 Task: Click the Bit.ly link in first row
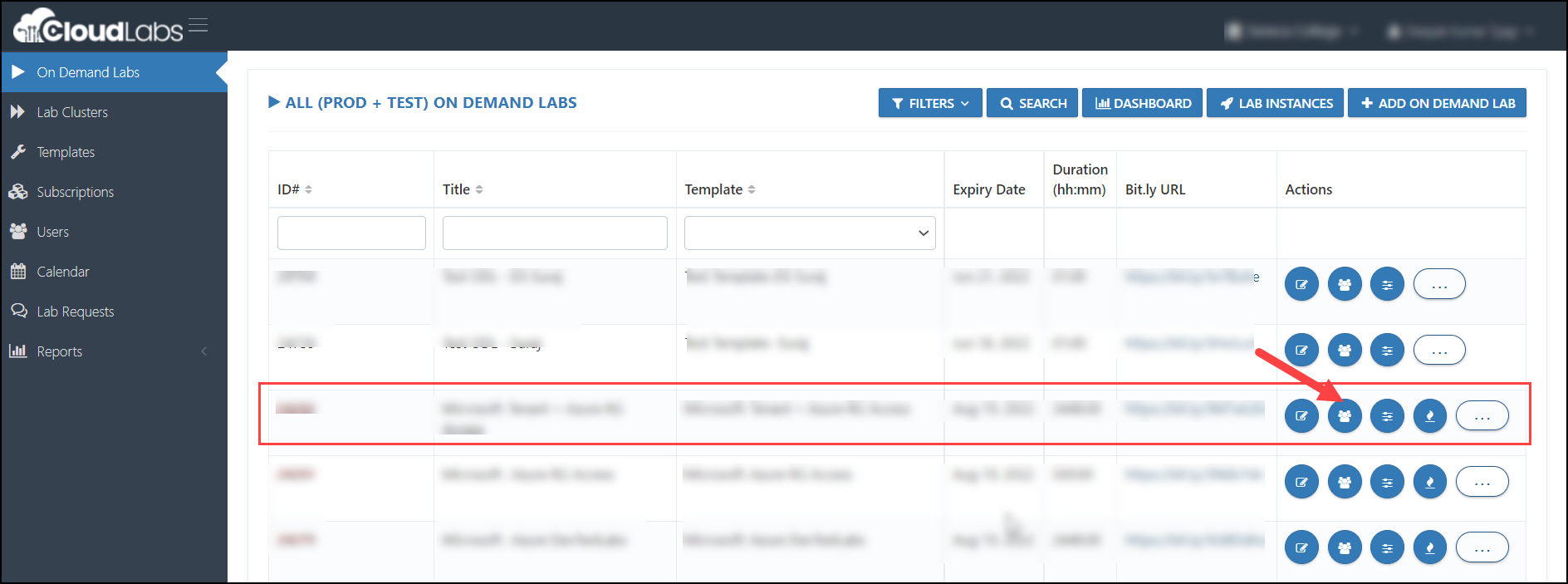1192,277
